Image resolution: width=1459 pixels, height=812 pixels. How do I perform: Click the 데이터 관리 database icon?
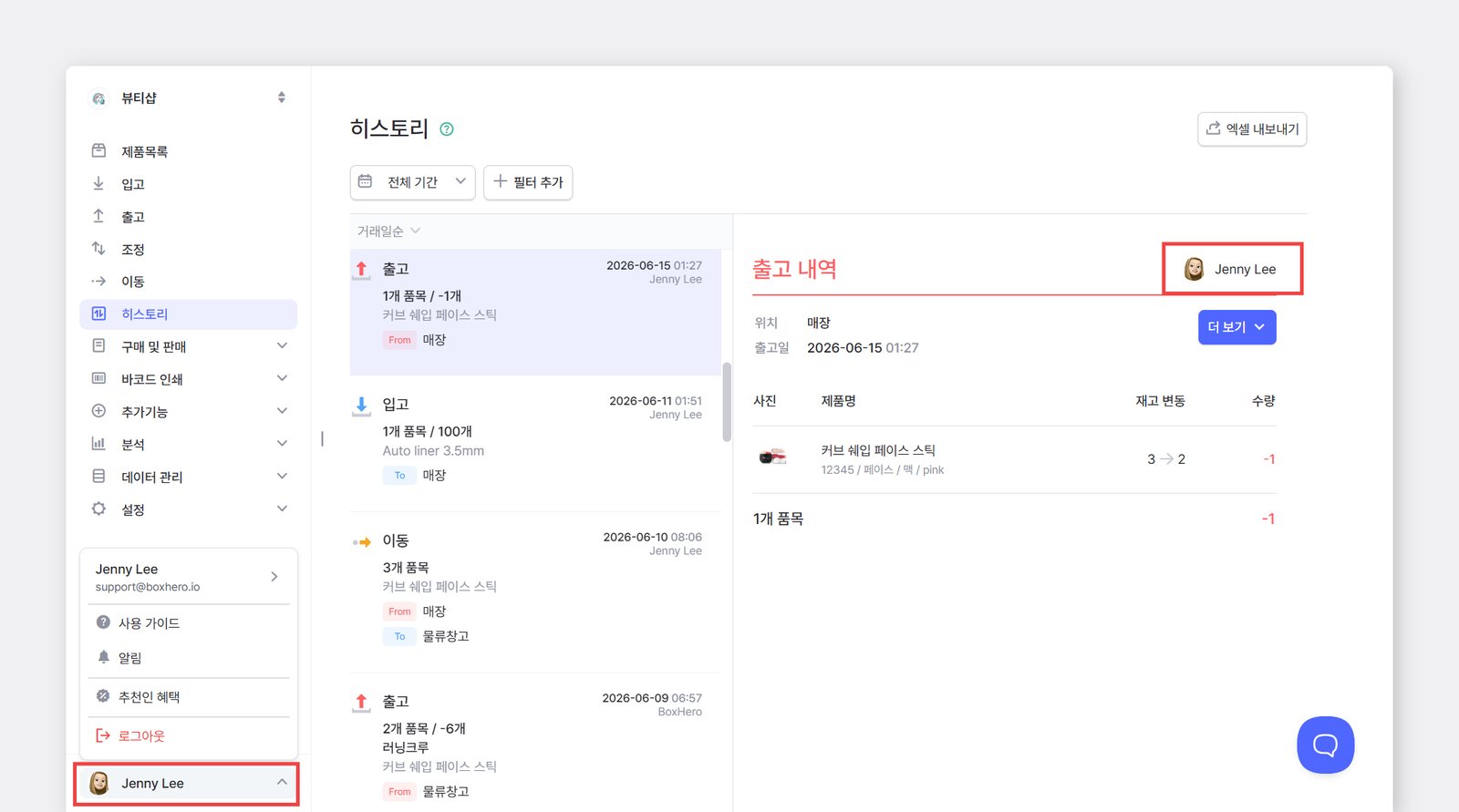tap(98, 476)
